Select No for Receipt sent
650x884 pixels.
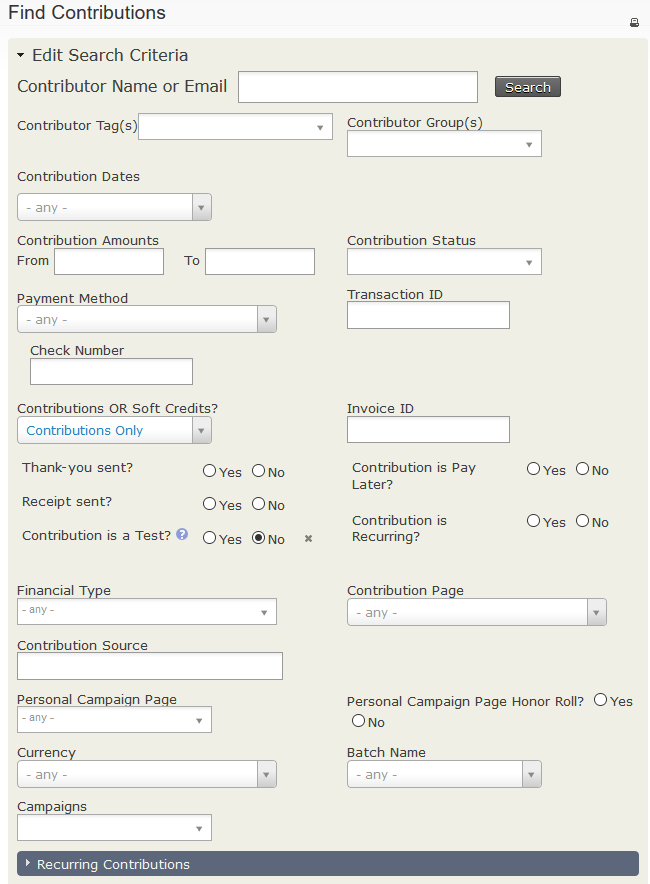click(259, 505)
